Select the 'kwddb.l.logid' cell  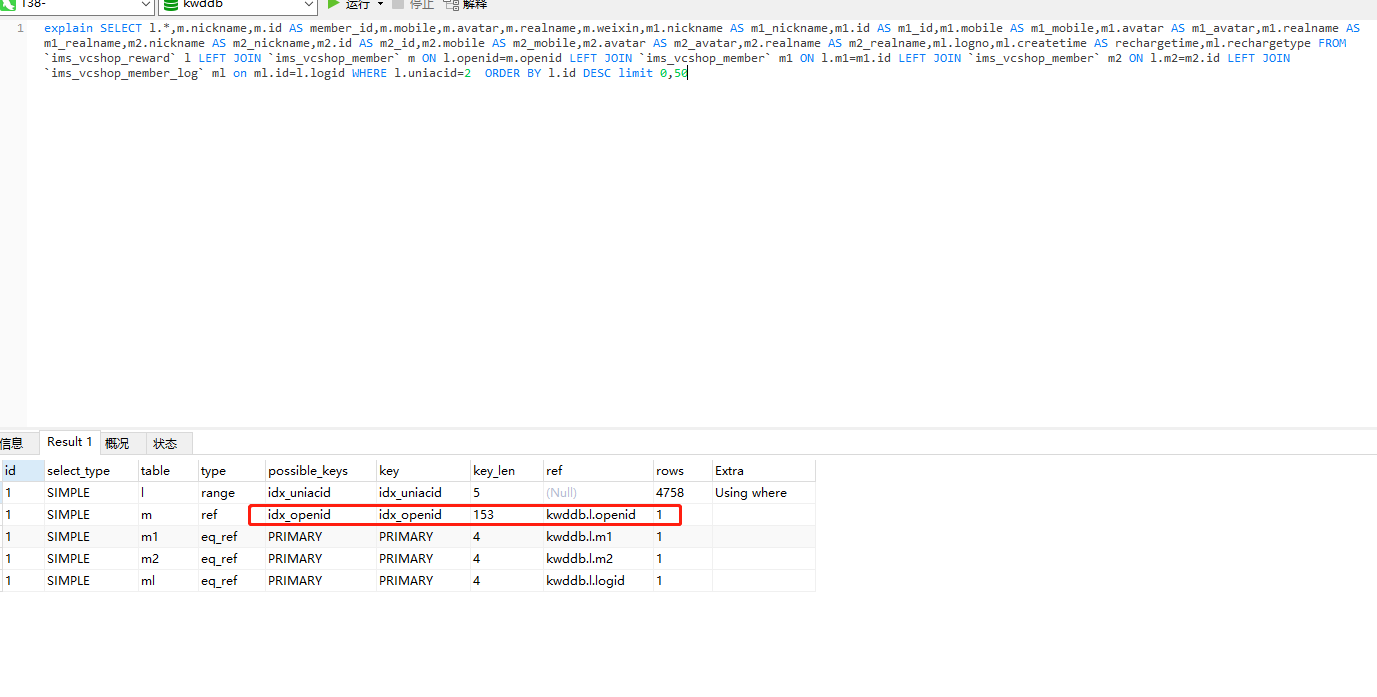tap(598, 580)
